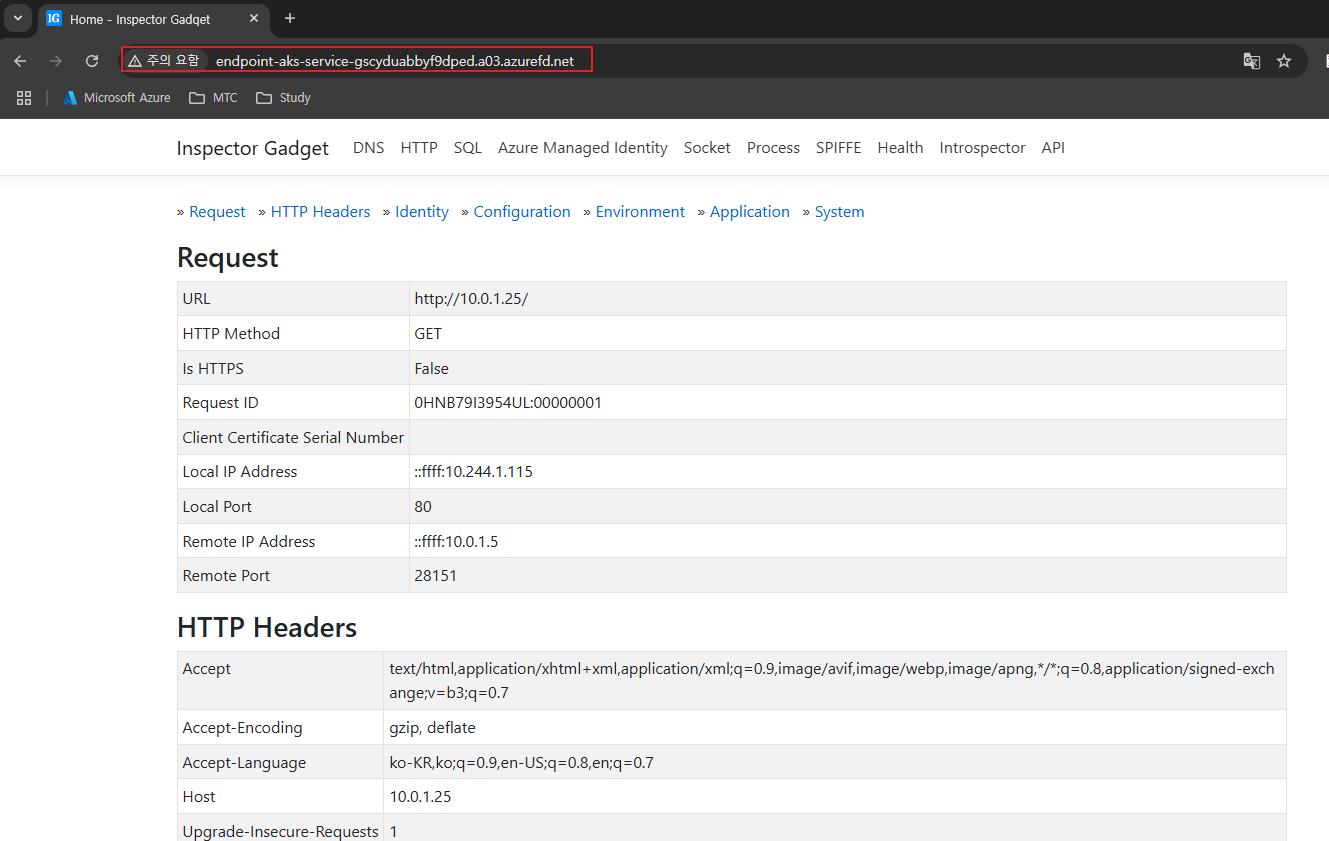This screenshot has width=1329, height=841.
Task: Click the Upgrade-Insecure-Requests label
Action: coord(280,832)
